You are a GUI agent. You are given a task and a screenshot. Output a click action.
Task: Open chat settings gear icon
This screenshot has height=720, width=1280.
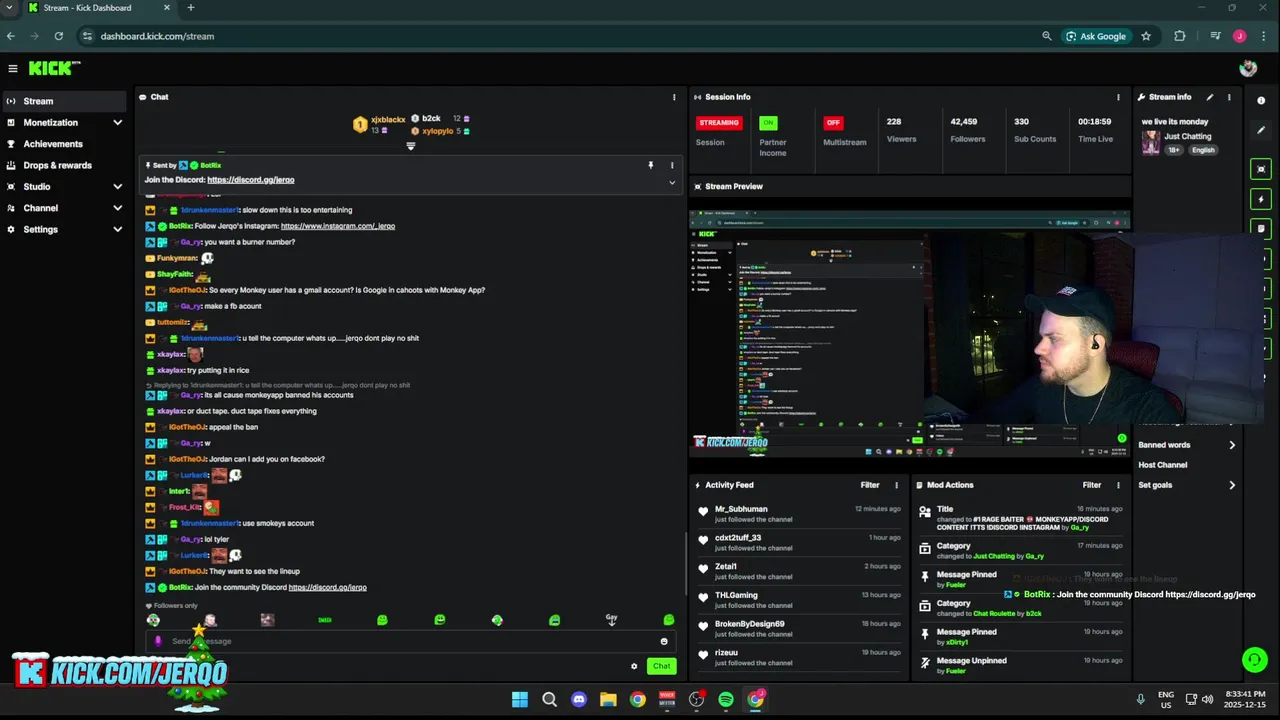[634, 666]
